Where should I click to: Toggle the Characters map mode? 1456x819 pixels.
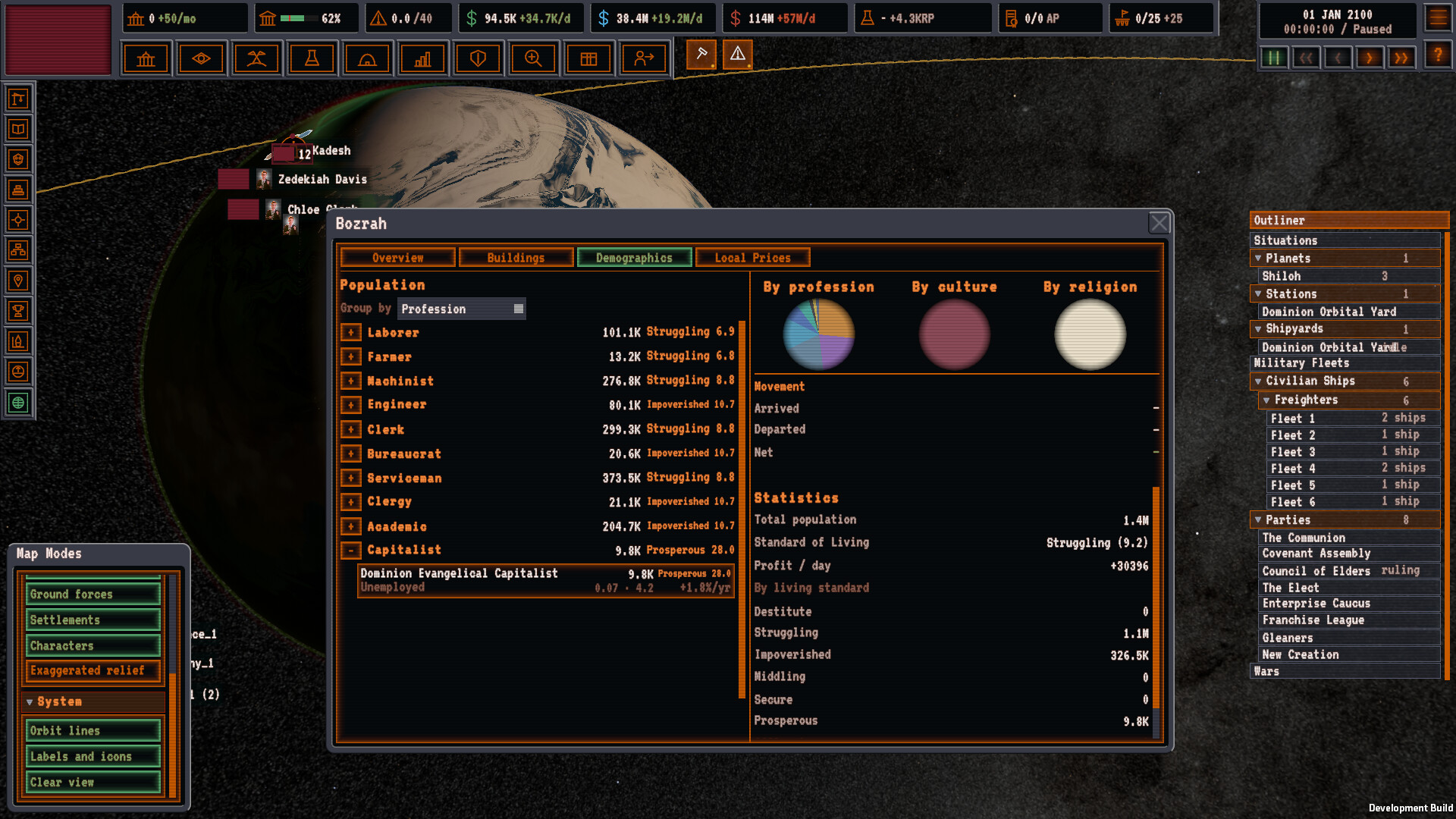point(93,646)
